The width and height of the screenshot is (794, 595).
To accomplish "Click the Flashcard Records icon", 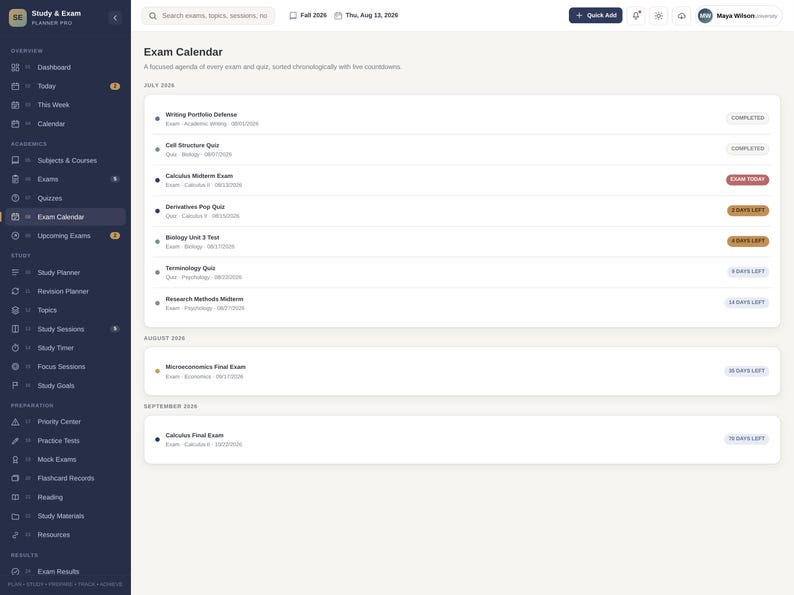I will pos(15,478).
